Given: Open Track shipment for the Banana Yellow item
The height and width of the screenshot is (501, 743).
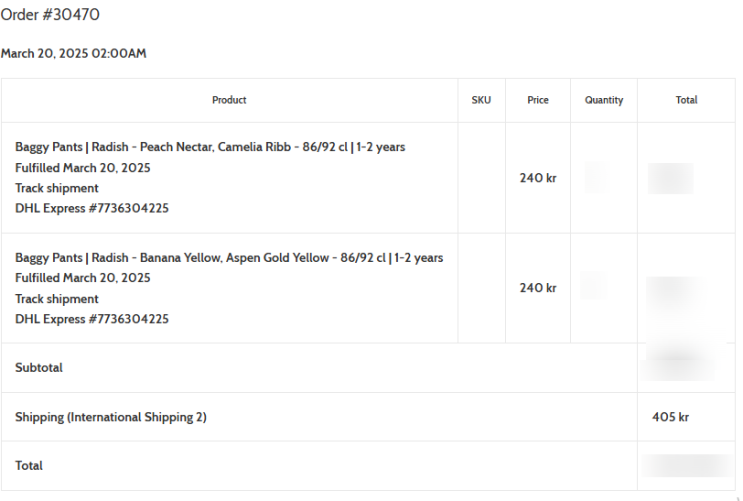Looking at the screenshot, I should (57, 299).
